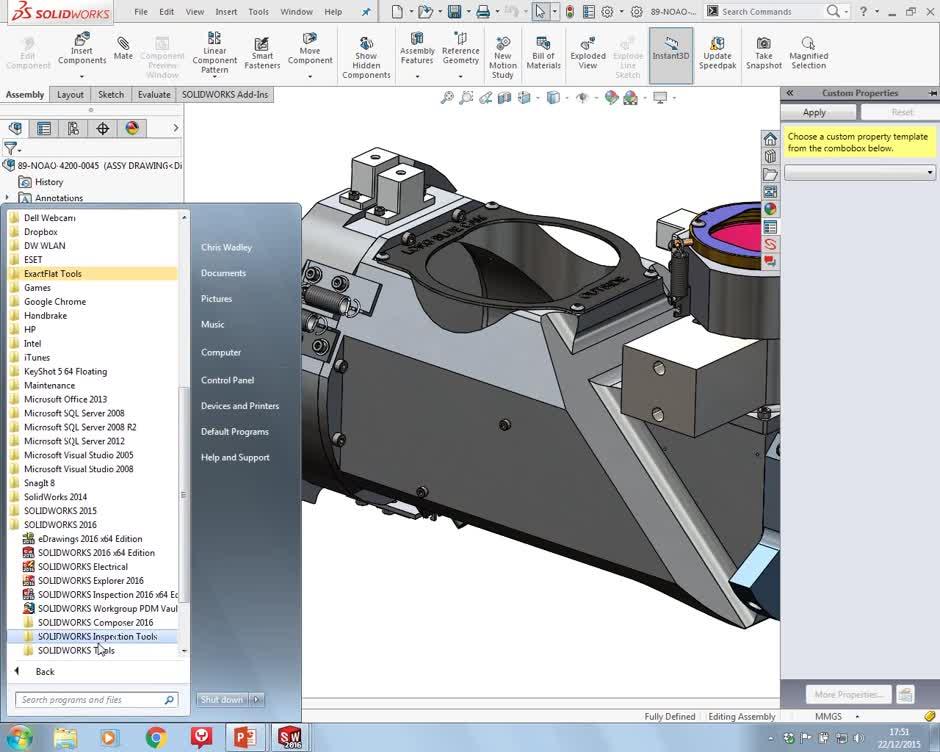The height and width of the screenshot is (752, 940).
Task: Toggle Magnified Selection mode
Action: pyautogui.click(x=808, y=50)
